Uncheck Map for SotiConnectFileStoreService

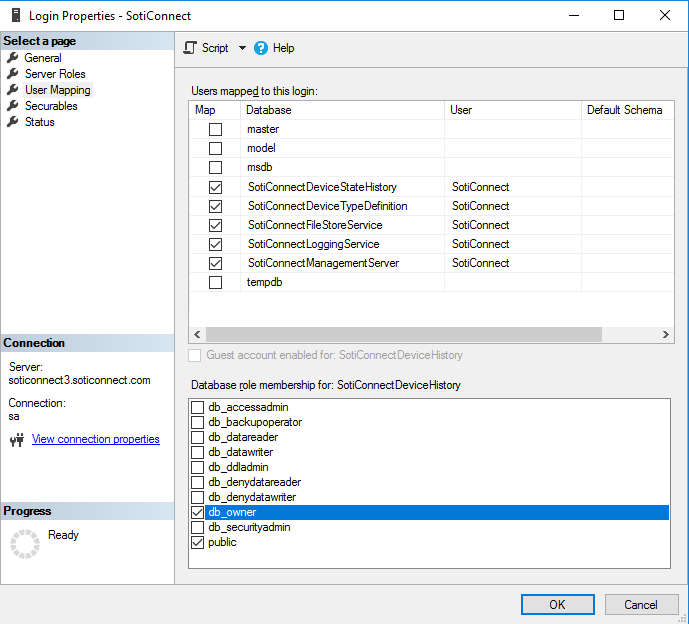pyautogui.click(x=215, y=225)
